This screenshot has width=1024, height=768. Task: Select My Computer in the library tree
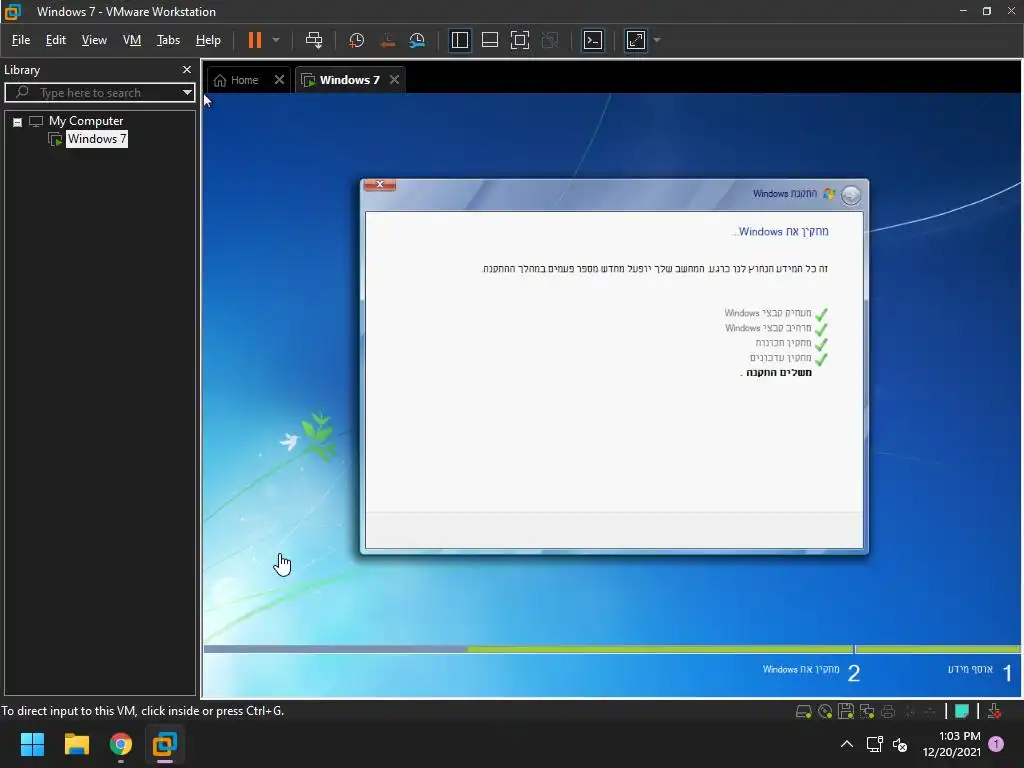tap(86, 121)
